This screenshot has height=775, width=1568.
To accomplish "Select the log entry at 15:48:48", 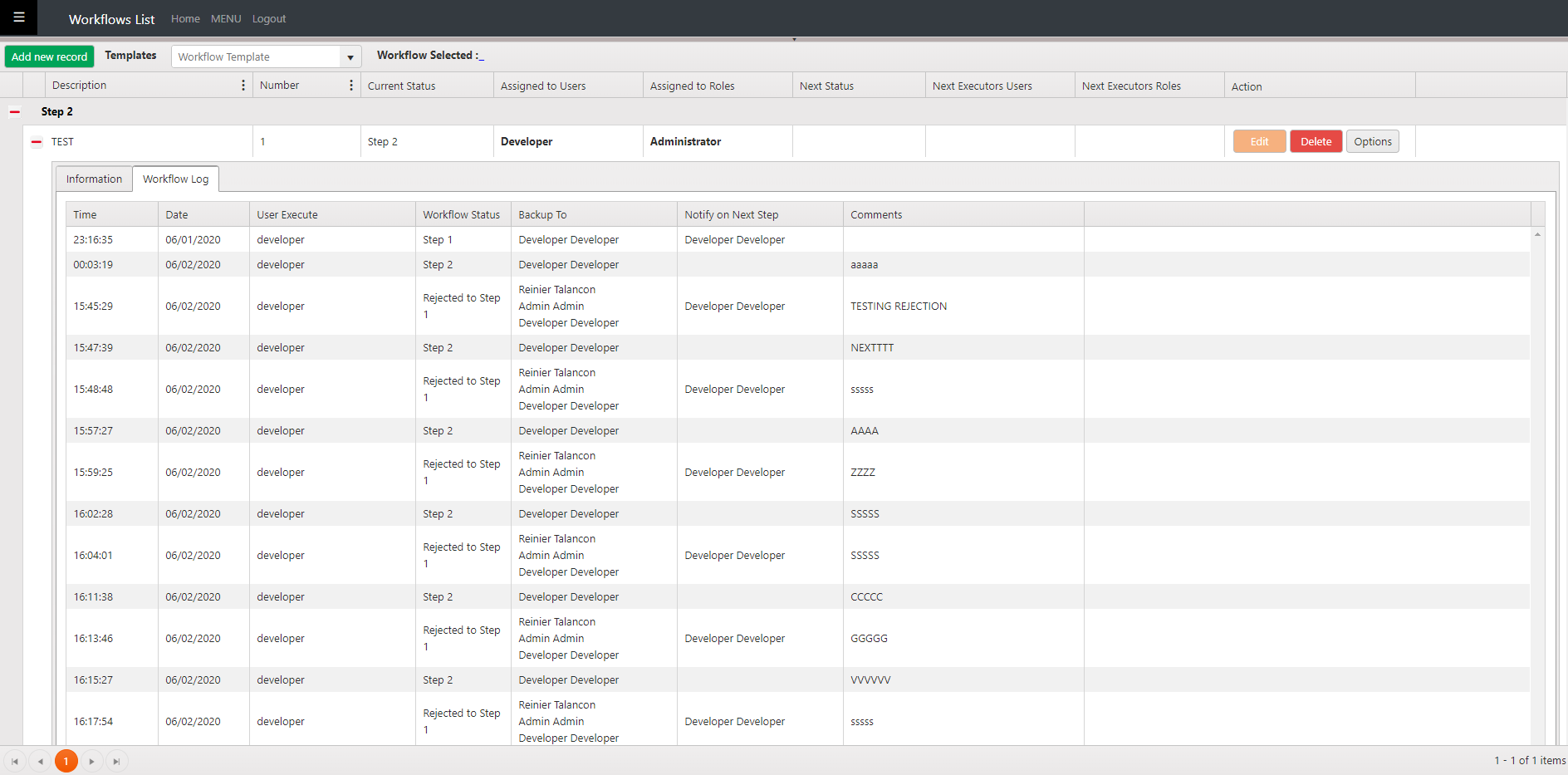I will tap(797, 389).
